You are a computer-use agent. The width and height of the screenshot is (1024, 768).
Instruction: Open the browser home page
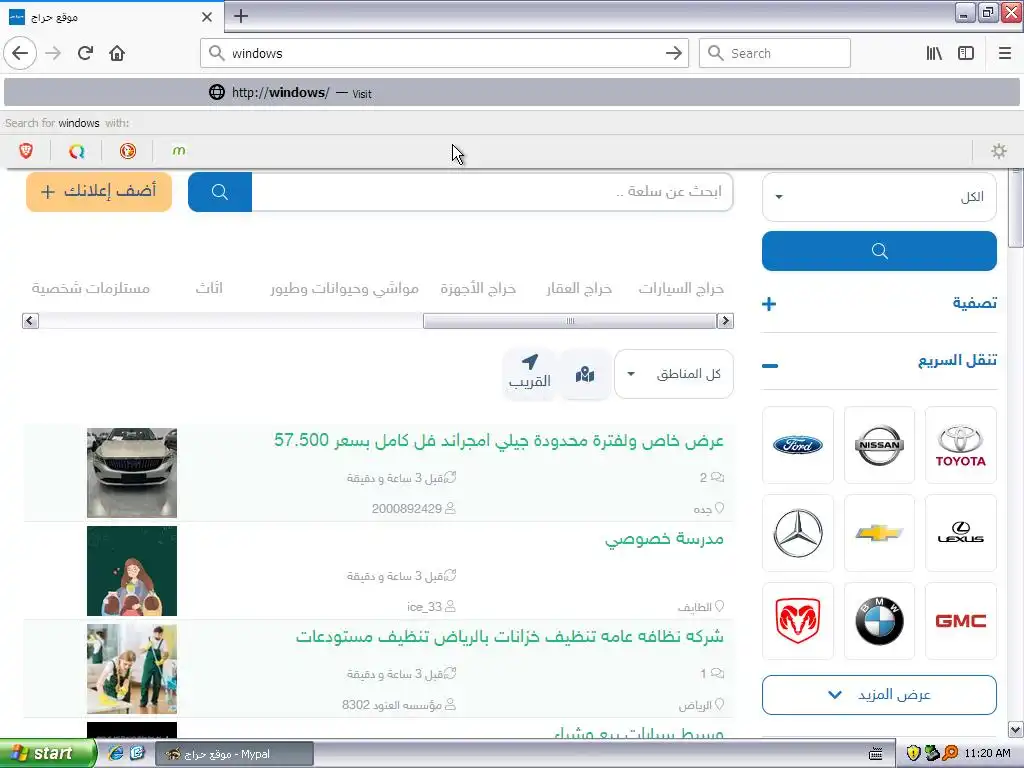(117, 53)
